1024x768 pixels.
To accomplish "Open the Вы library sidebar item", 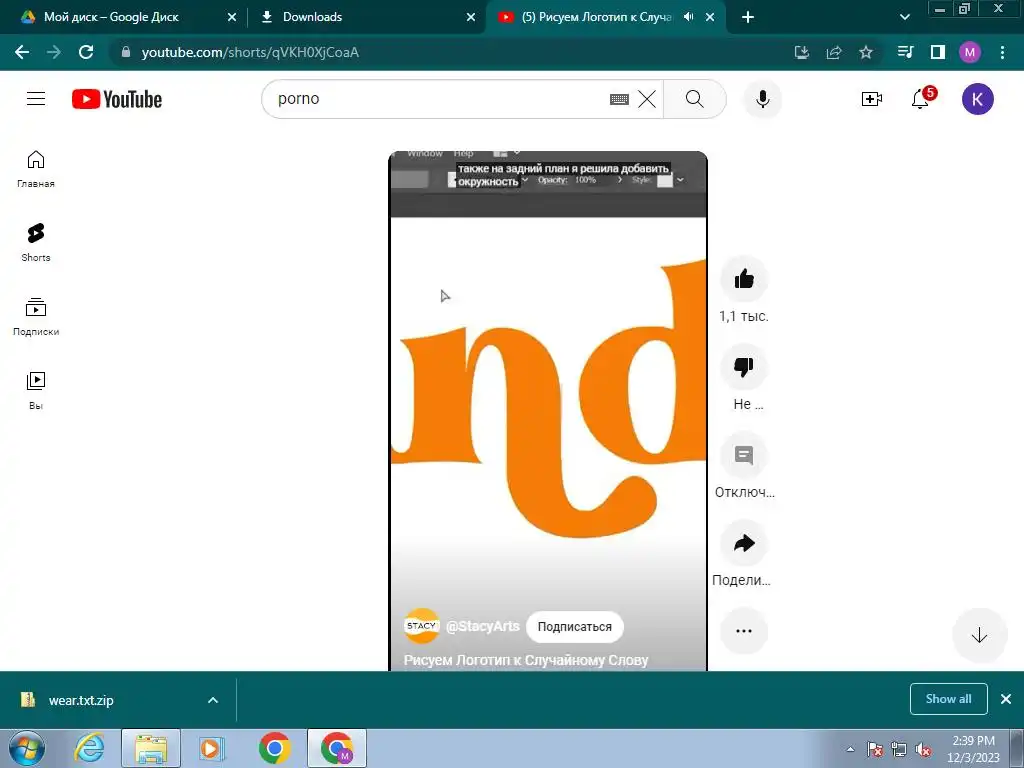I will 36,391.
